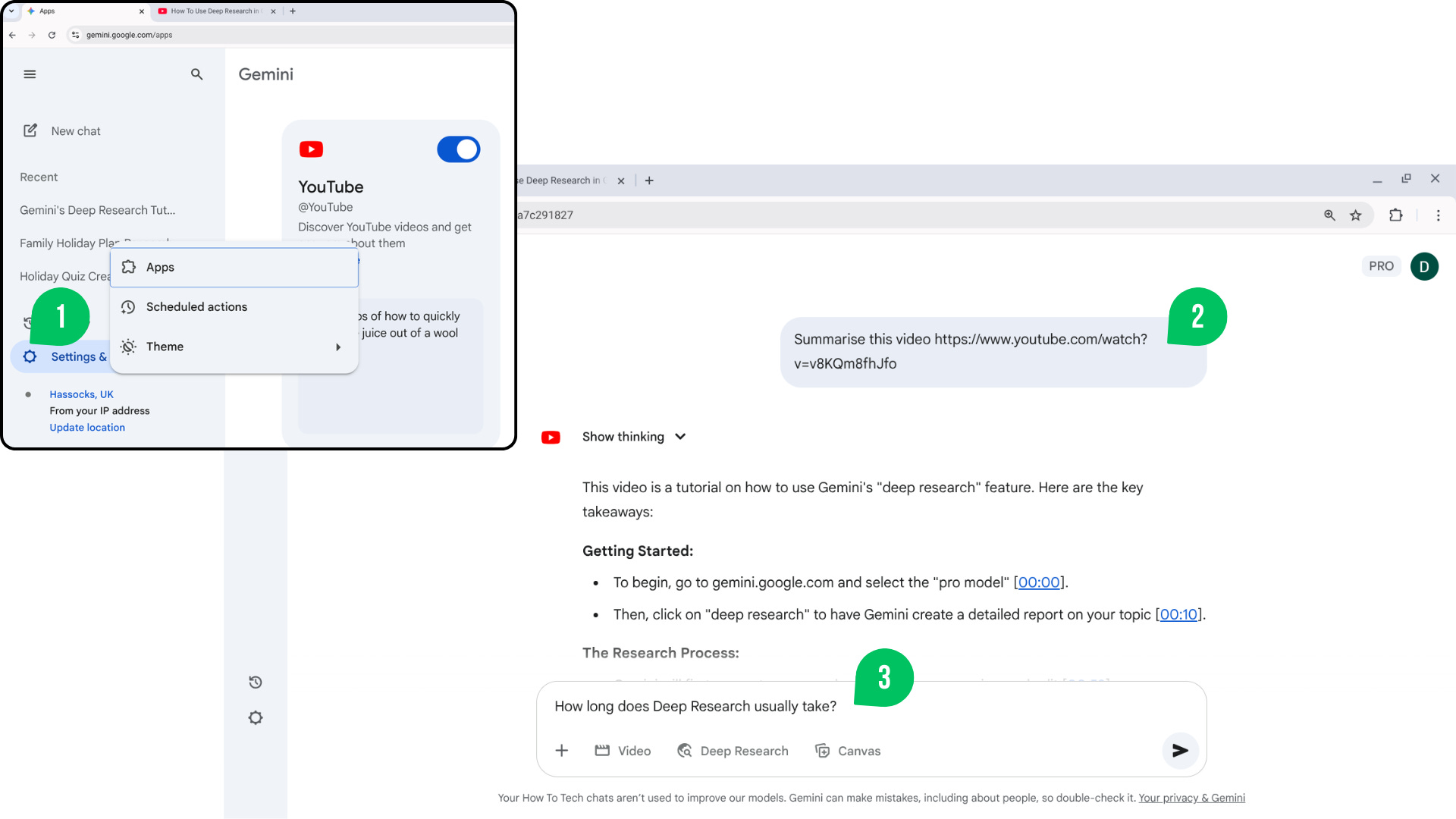Click the send message arrow
Screen dimensions: 1456x819
(1180, 751)
